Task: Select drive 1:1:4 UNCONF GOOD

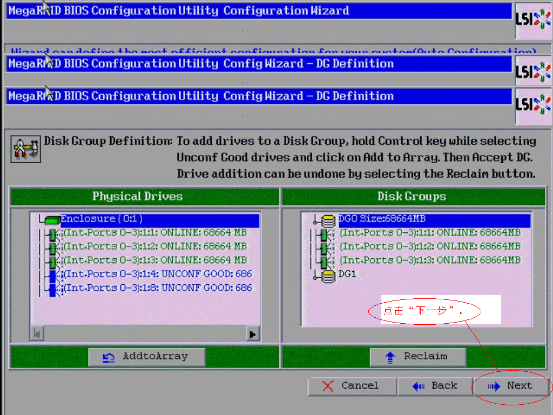Action: (158, 274)
